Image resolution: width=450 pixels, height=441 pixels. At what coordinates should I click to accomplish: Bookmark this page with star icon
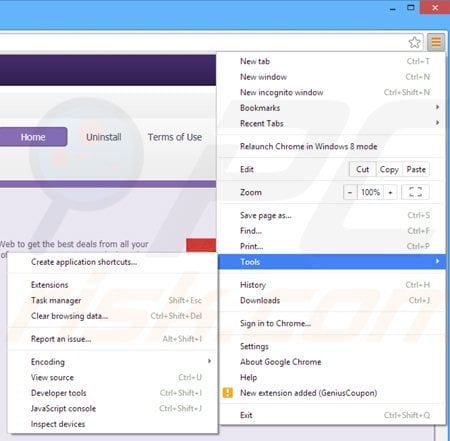(x=414, y=42)
